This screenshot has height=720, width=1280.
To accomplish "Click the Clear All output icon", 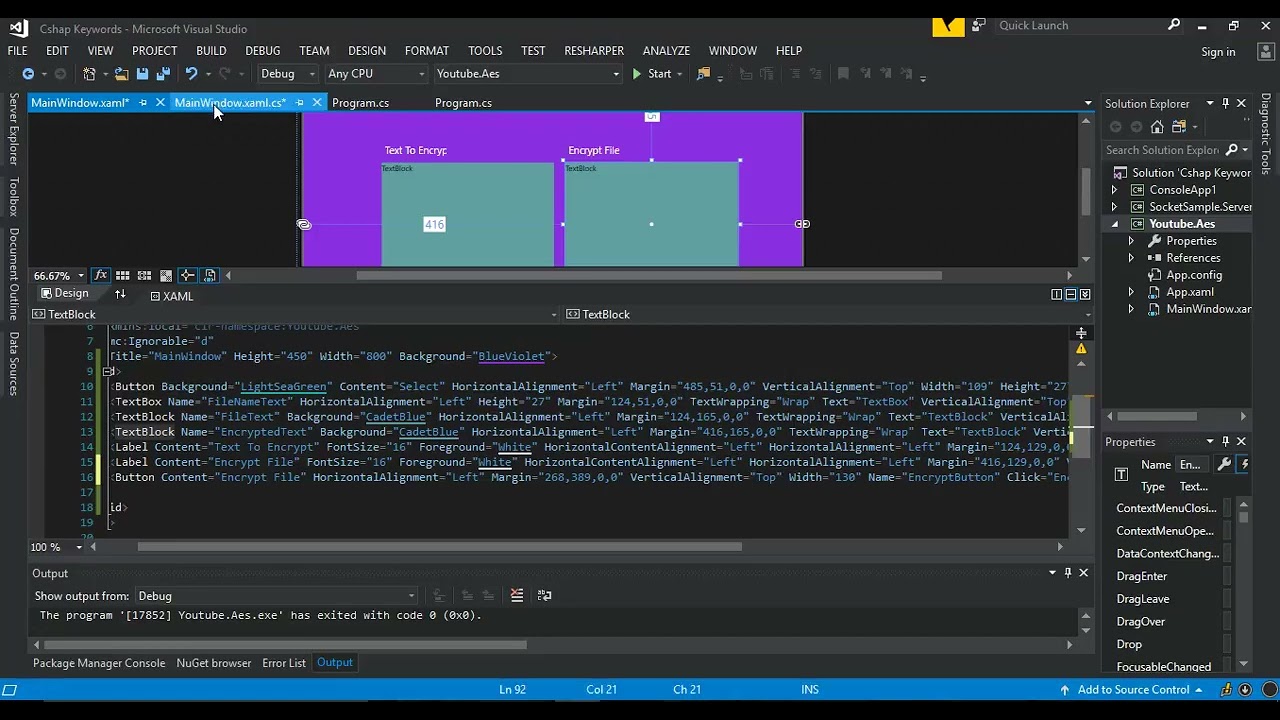I will click(x=517, y=596).
